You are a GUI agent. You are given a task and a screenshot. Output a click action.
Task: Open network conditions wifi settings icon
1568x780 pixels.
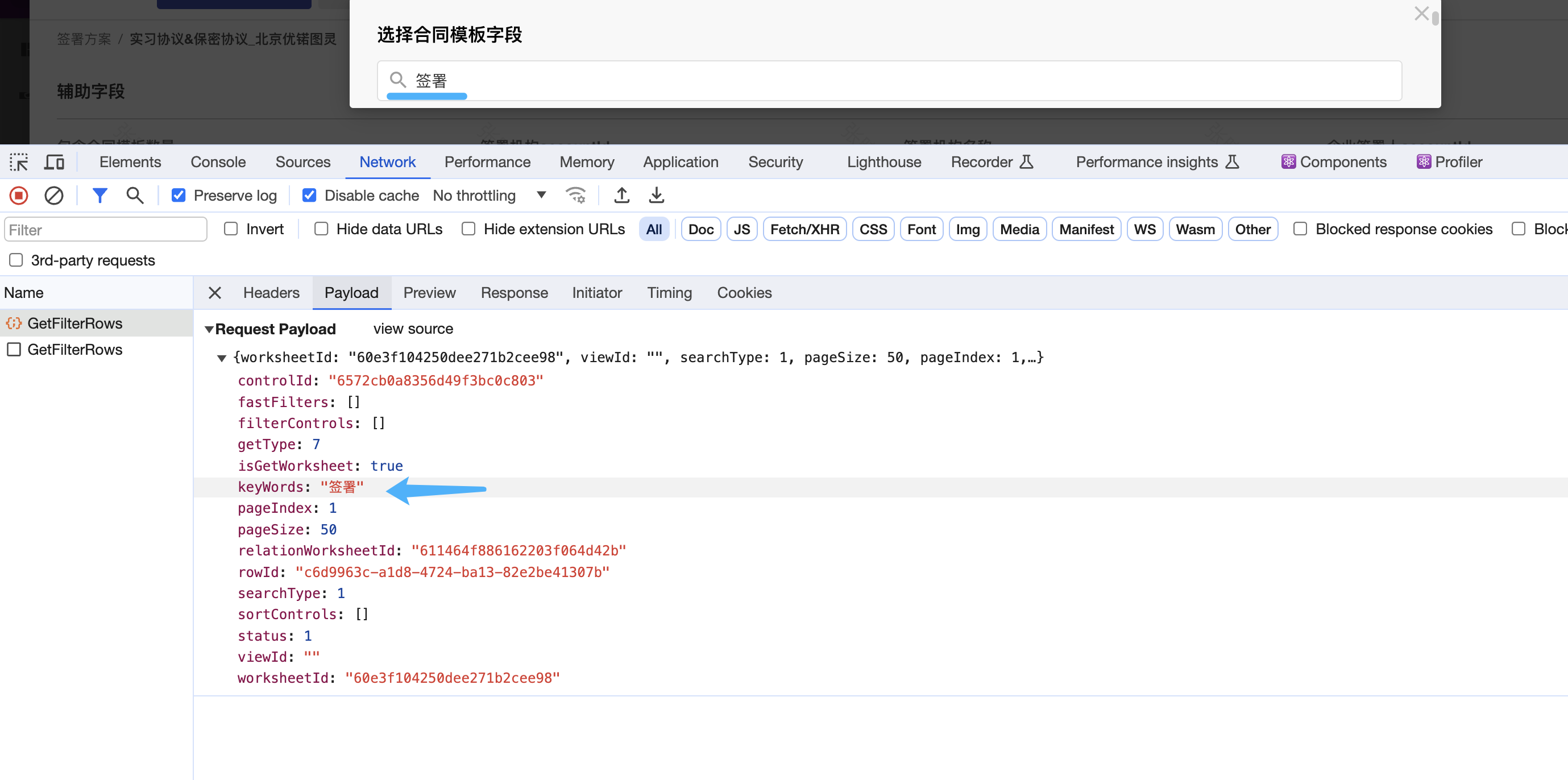point(575,196)
